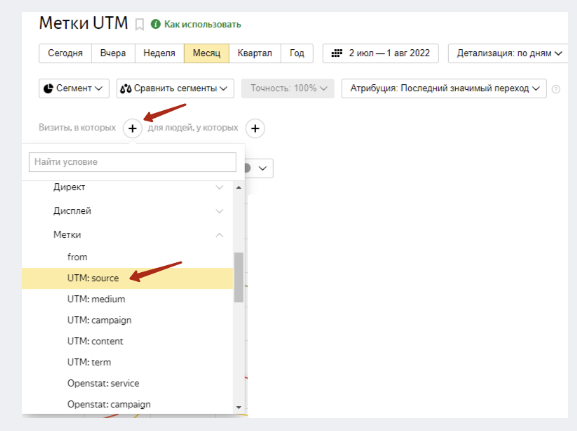577x431 pixels.
Task: Click the scrollbar down arrow in conditions list
Action: click(239, 407)
